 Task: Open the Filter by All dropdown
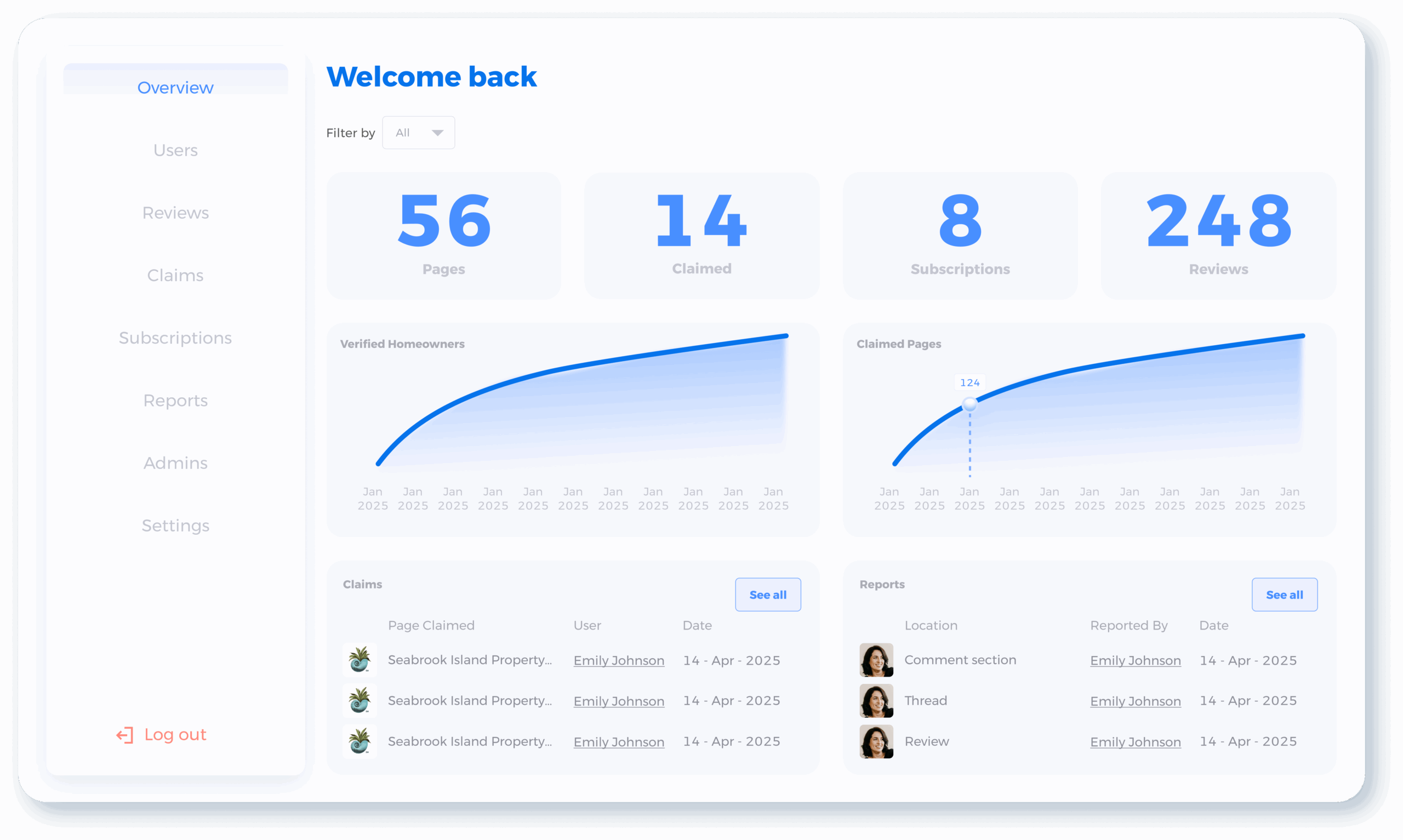click(x=418, y=133)
